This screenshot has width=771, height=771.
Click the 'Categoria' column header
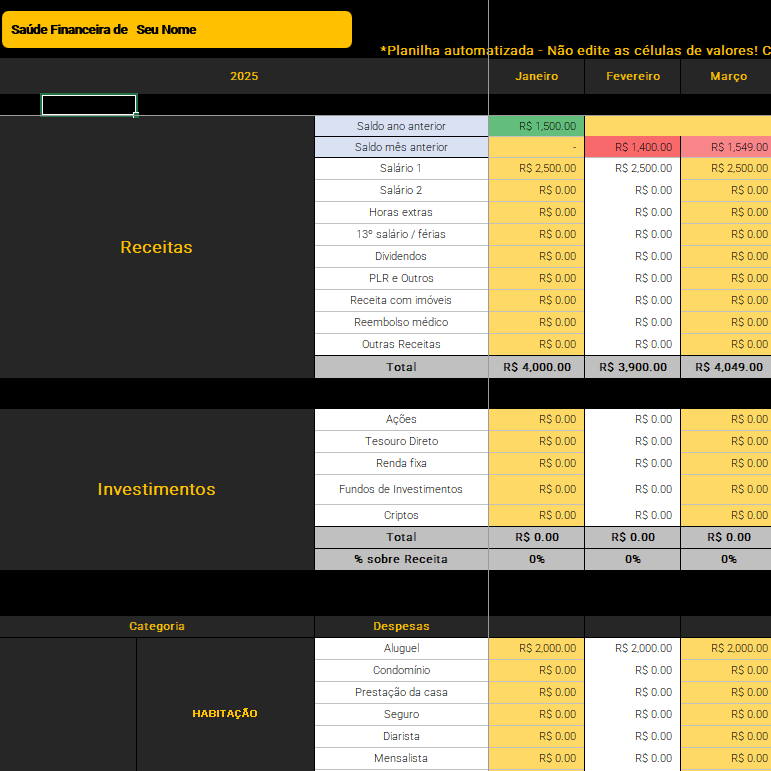(x=157, y=626)
